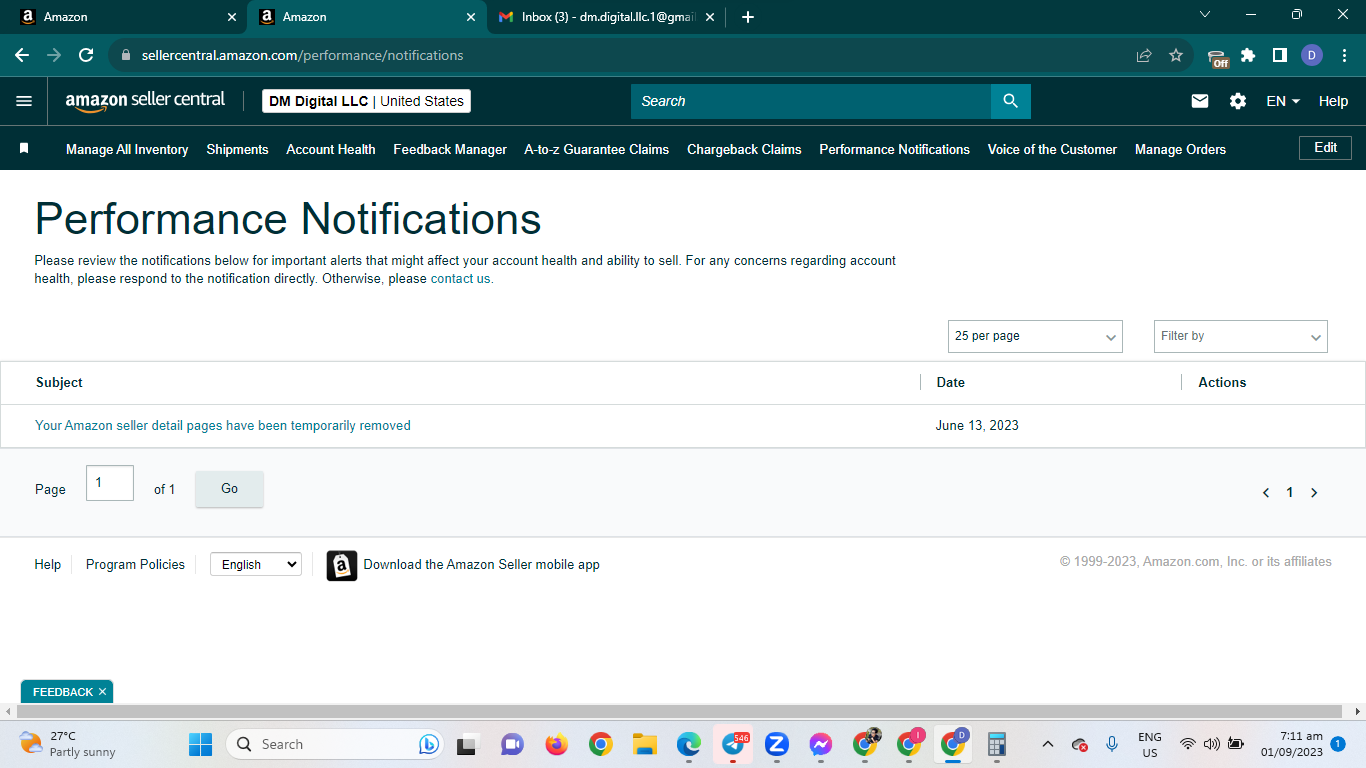Open Telegram from the taskbar
Image resolution: width=1366 pixels, height=768 pixels.
pyautogui.click(x=733, y=744)
